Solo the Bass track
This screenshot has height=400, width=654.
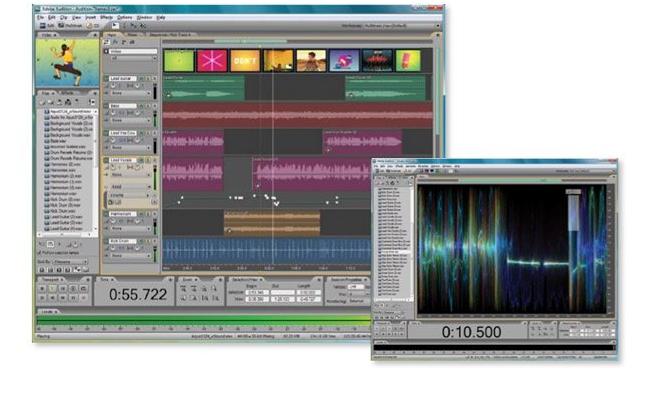click(148, 106)
